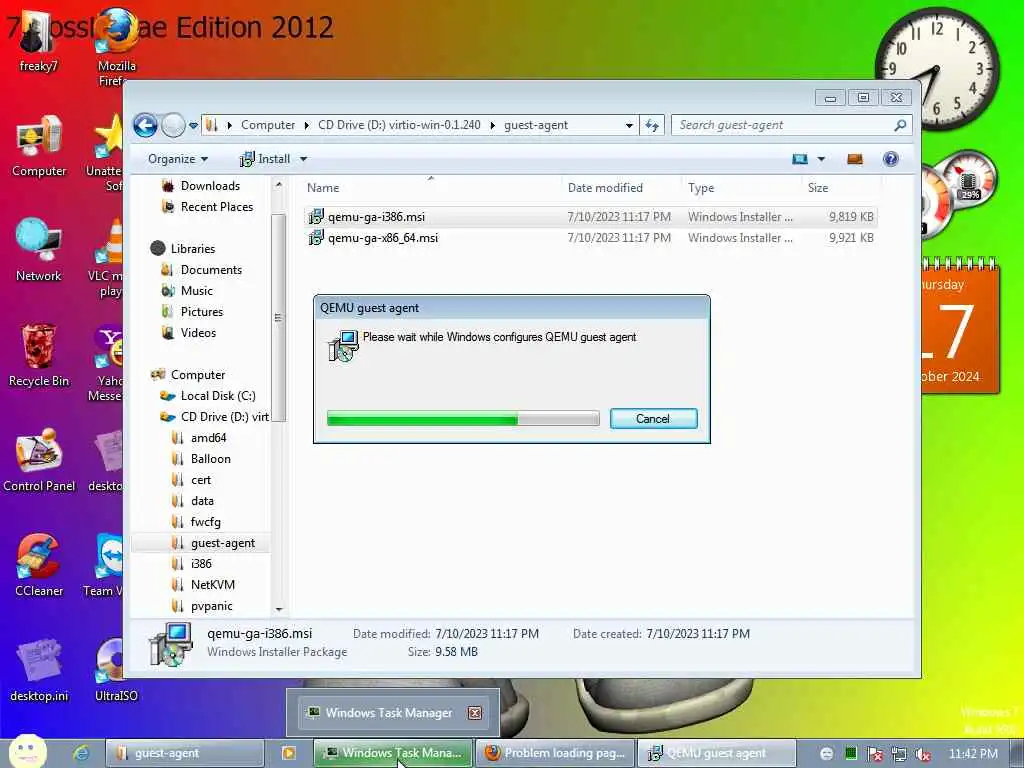Click navigation pane scroll up arrow
Viewport: 1024px width, 768px height.
pos(279,185)
